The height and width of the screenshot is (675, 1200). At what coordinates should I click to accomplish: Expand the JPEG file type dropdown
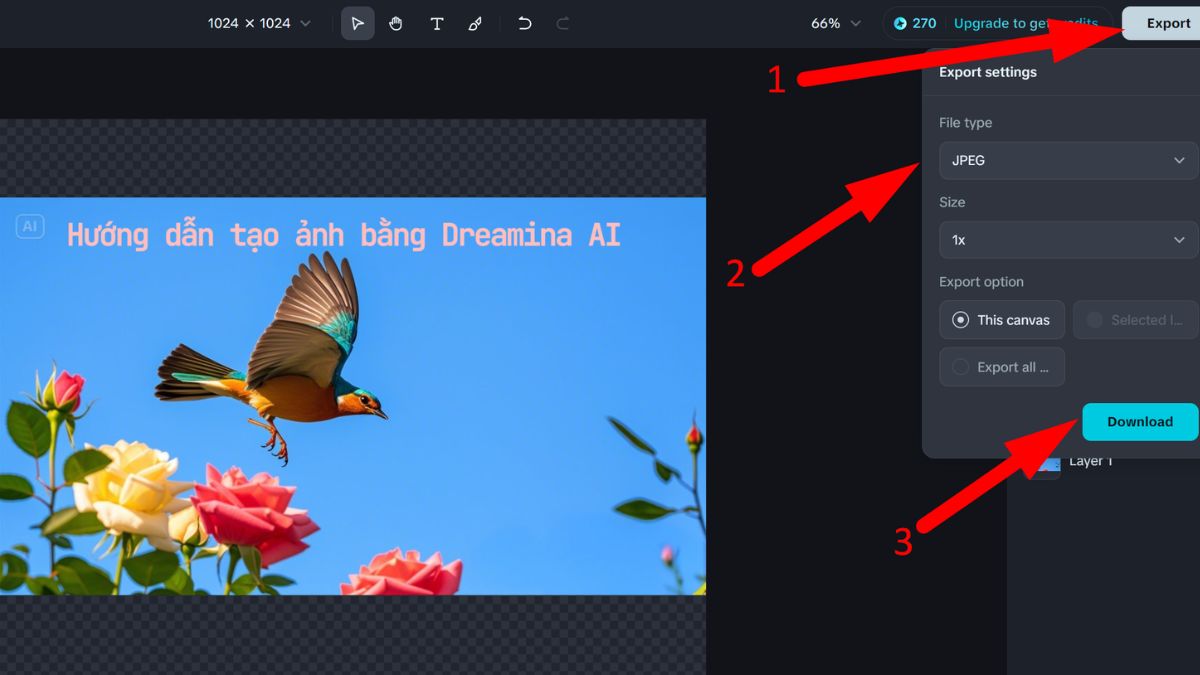pos(1068,160)
